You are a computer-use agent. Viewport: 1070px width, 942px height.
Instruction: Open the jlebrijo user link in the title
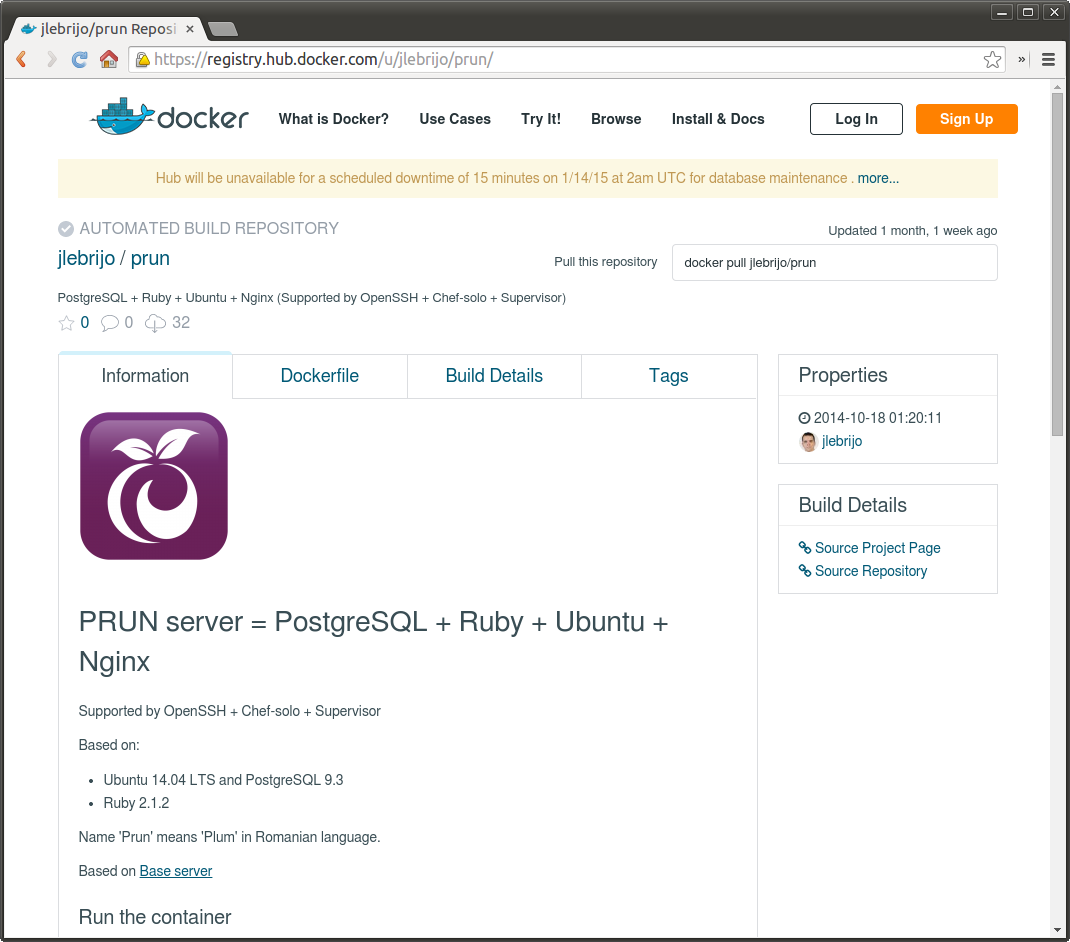pyautogui.click(x=86, y=259)
